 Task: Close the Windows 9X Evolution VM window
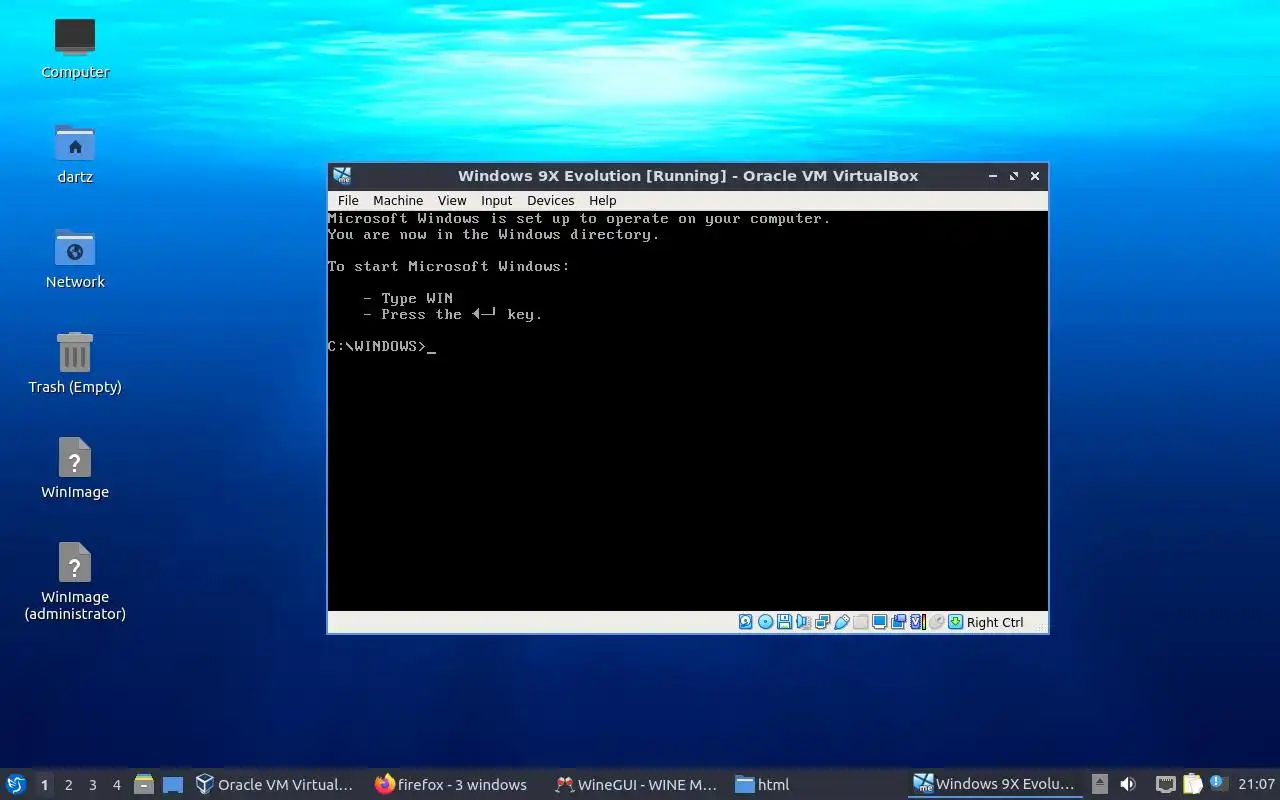click(x=1035, y=176)
